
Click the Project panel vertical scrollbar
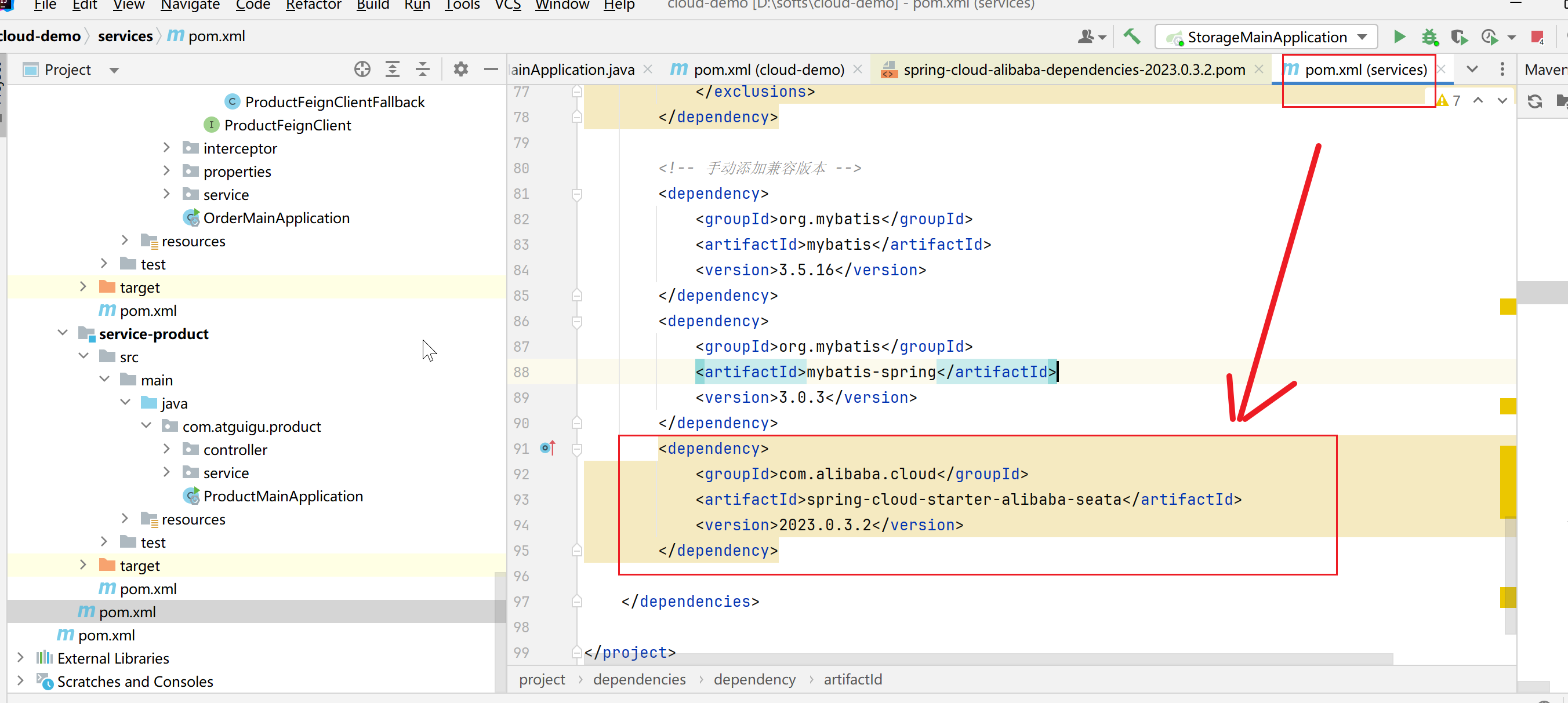click(500, 632)
